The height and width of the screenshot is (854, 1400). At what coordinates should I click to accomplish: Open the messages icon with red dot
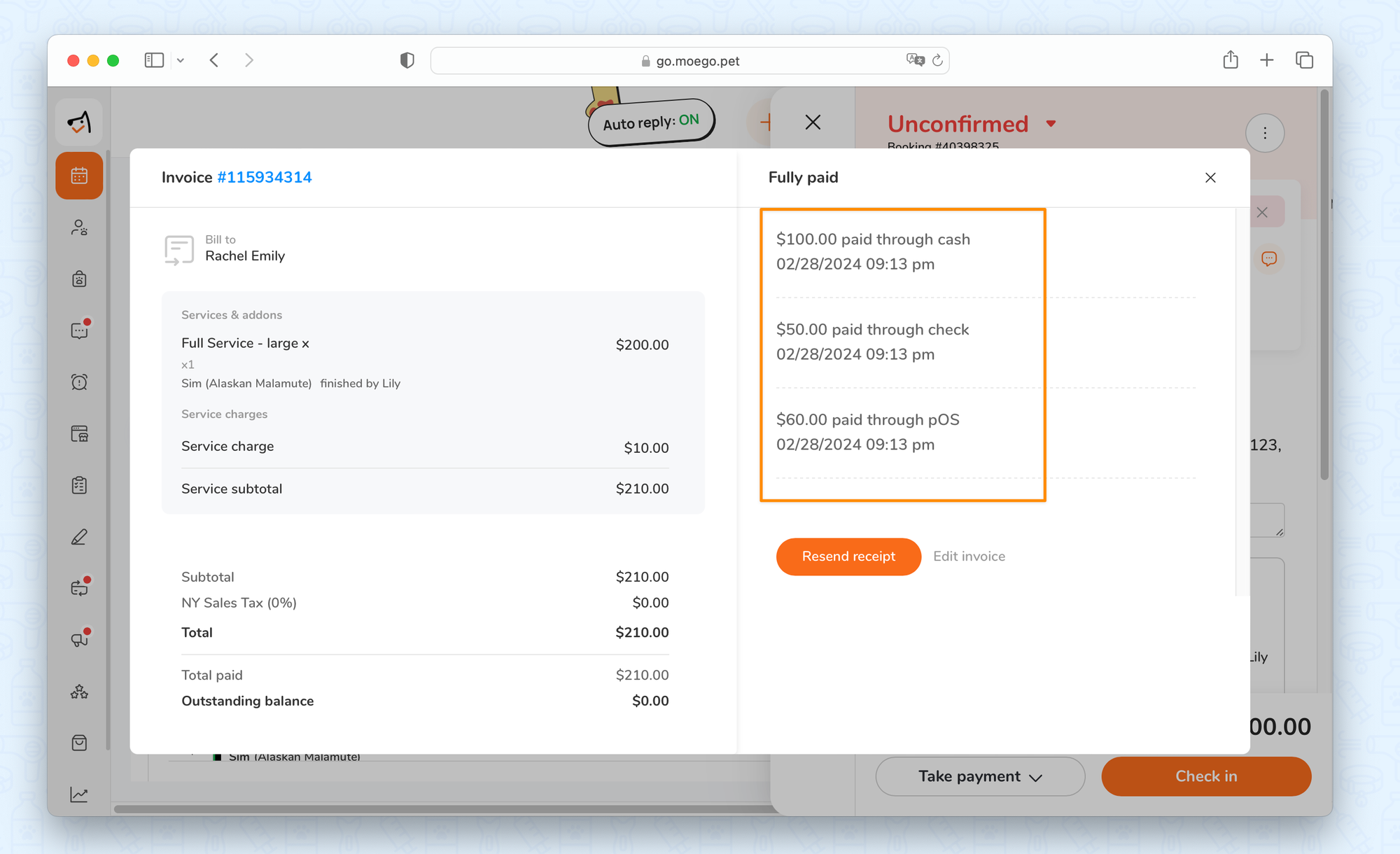[x=79, y=330]
